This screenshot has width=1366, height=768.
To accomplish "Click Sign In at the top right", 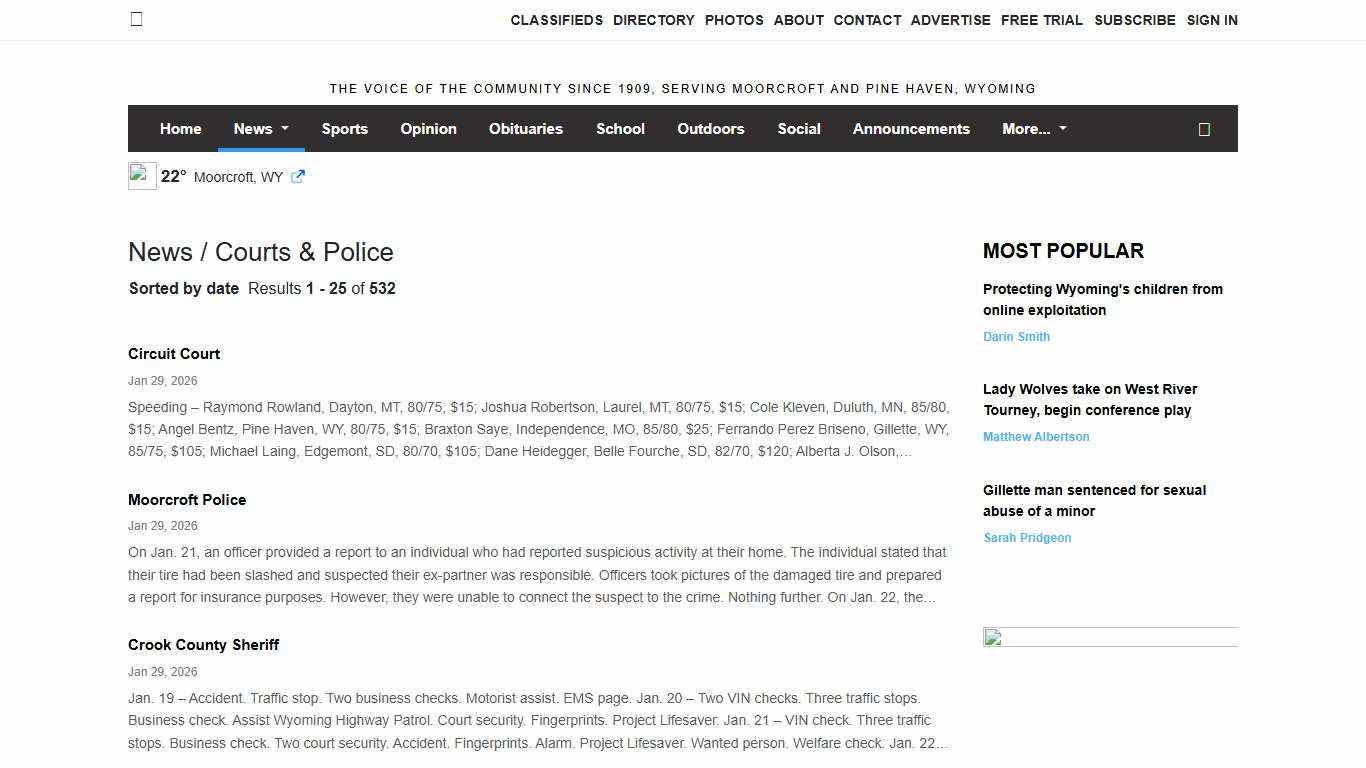I will coord(1212,20).
